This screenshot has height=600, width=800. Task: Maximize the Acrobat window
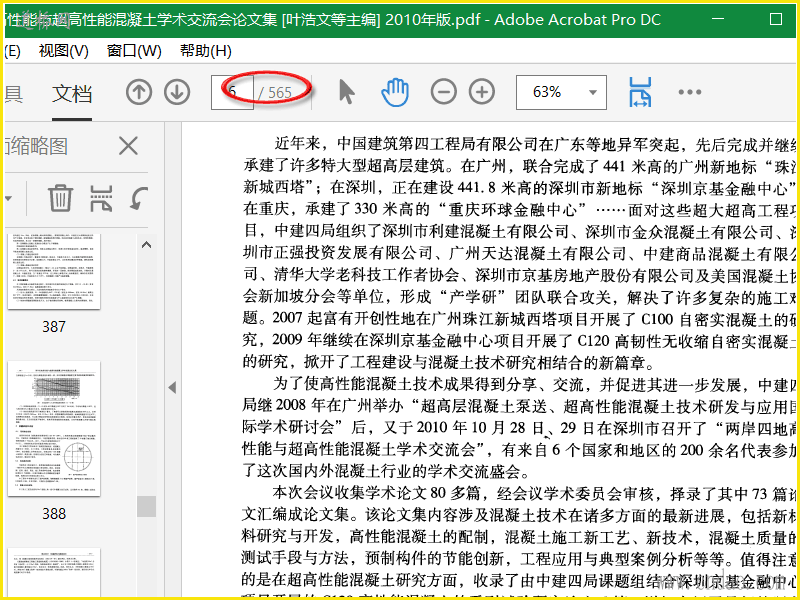(x=776, y=19)
